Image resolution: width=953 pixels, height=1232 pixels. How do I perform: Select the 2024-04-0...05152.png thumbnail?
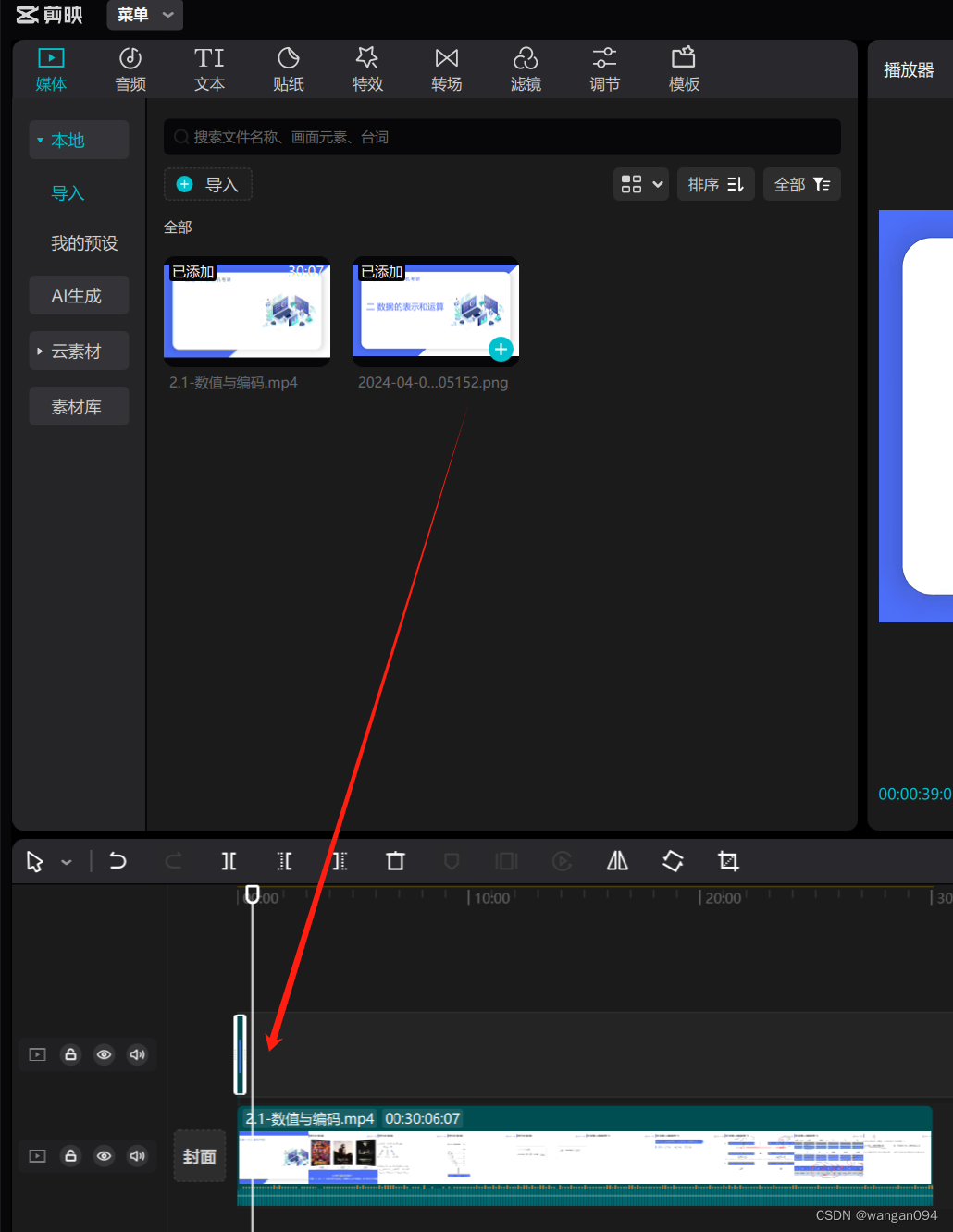coord(436,311)
